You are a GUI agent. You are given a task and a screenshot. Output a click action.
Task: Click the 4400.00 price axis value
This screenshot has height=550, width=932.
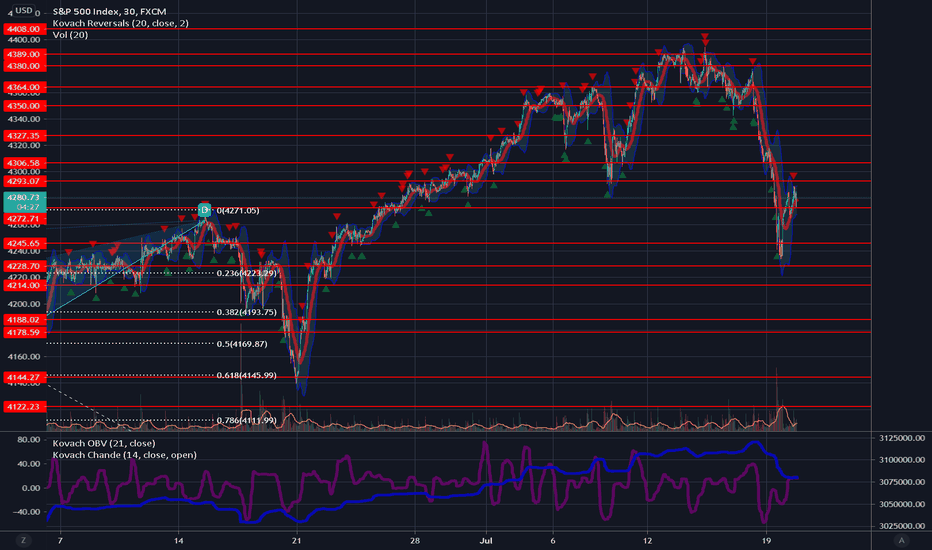[x=24, y=40]
